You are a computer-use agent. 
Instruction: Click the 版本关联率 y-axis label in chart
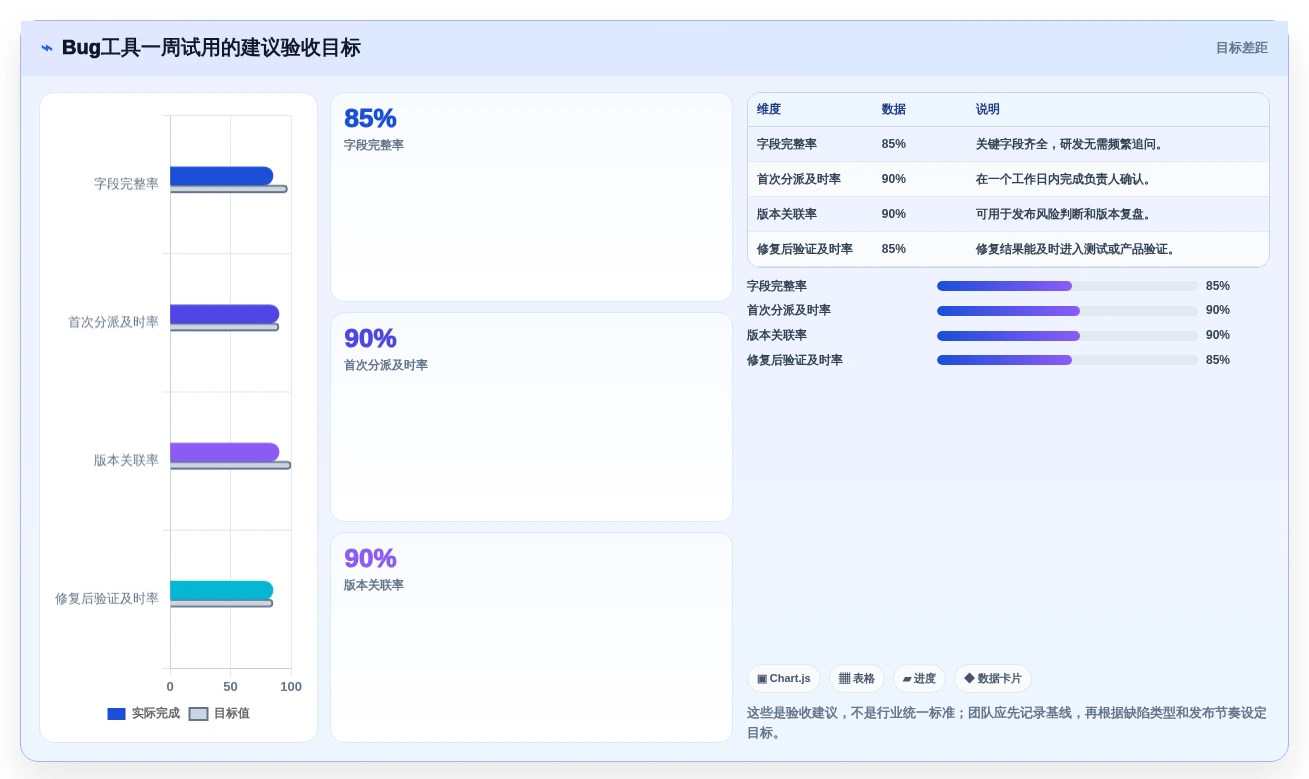pos(126,460)
